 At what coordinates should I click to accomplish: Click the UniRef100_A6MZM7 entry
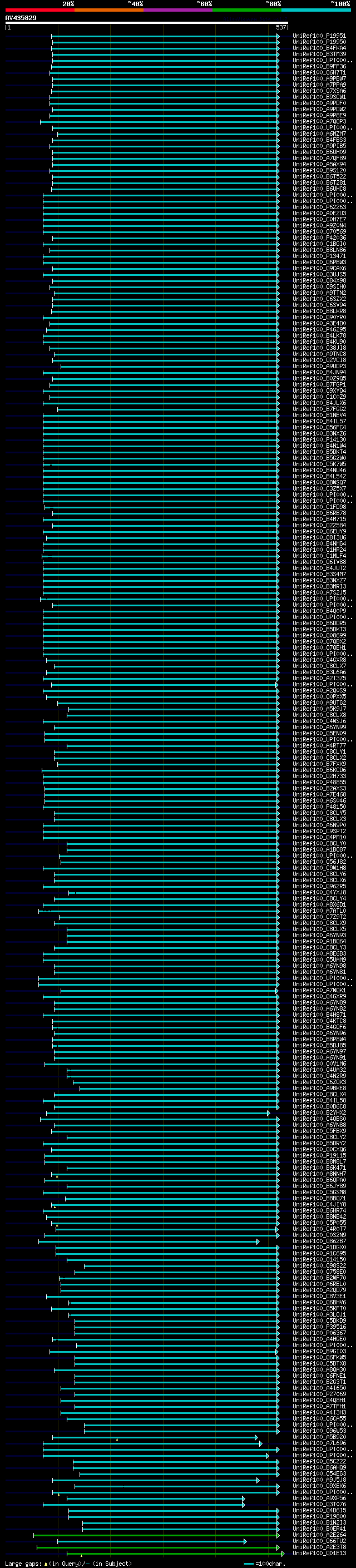click(319, 134)
